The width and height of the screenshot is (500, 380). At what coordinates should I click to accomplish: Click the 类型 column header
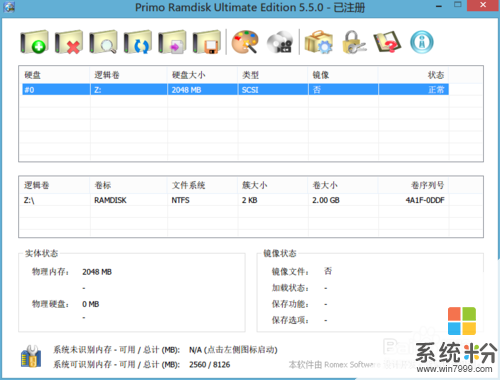click(x=273, y=75)
